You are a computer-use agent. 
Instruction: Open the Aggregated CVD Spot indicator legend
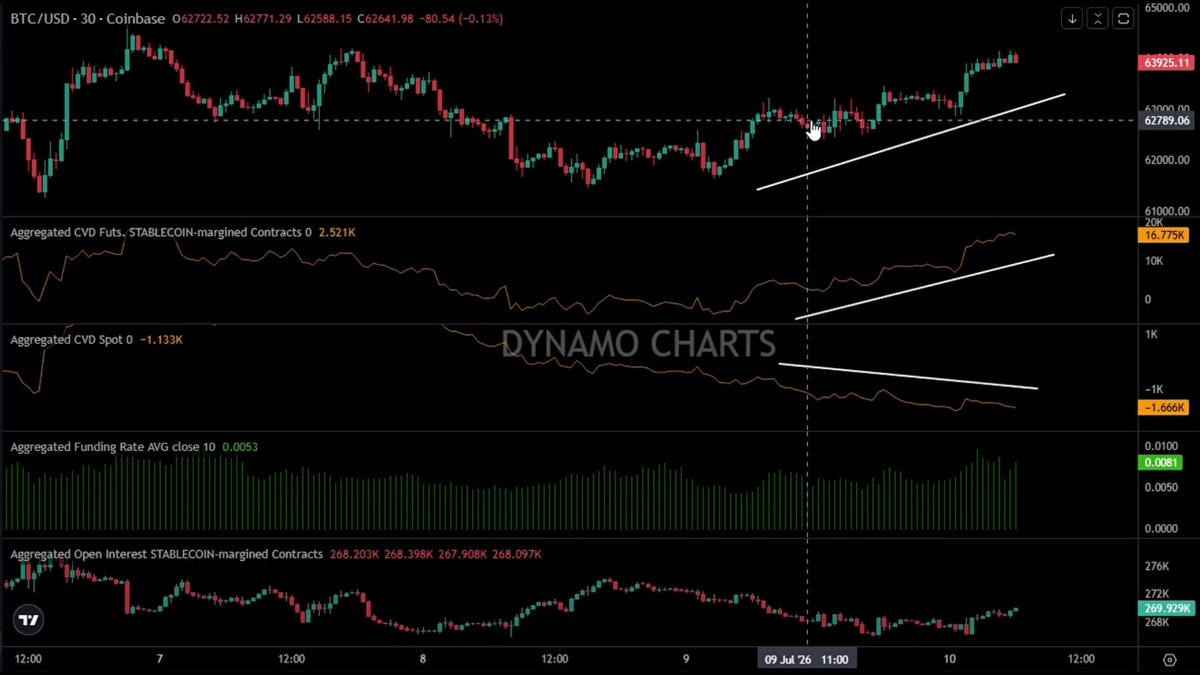(x=72, y=340)
